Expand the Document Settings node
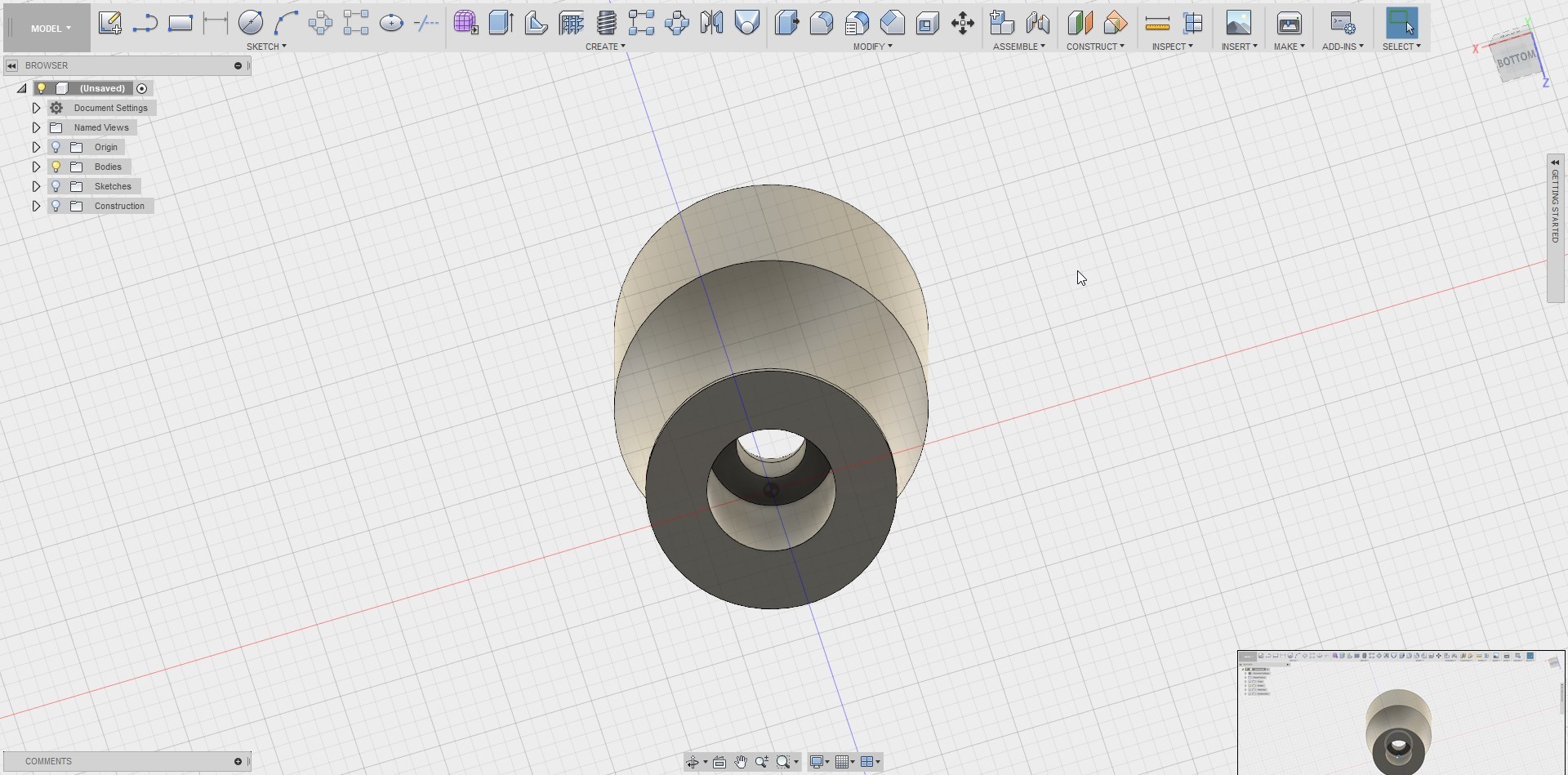 [36, 108]
